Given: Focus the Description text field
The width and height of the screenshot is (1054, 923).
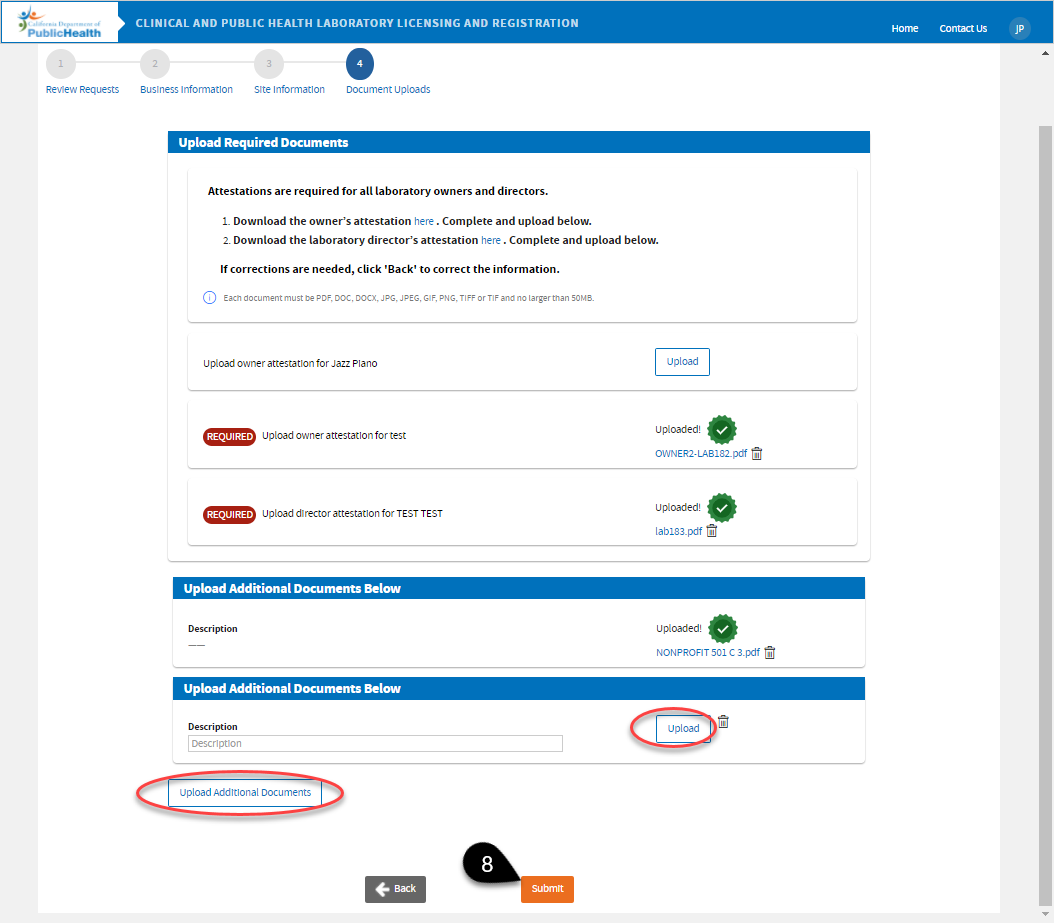Looking at the screenshot, I should tap(375, 744).
